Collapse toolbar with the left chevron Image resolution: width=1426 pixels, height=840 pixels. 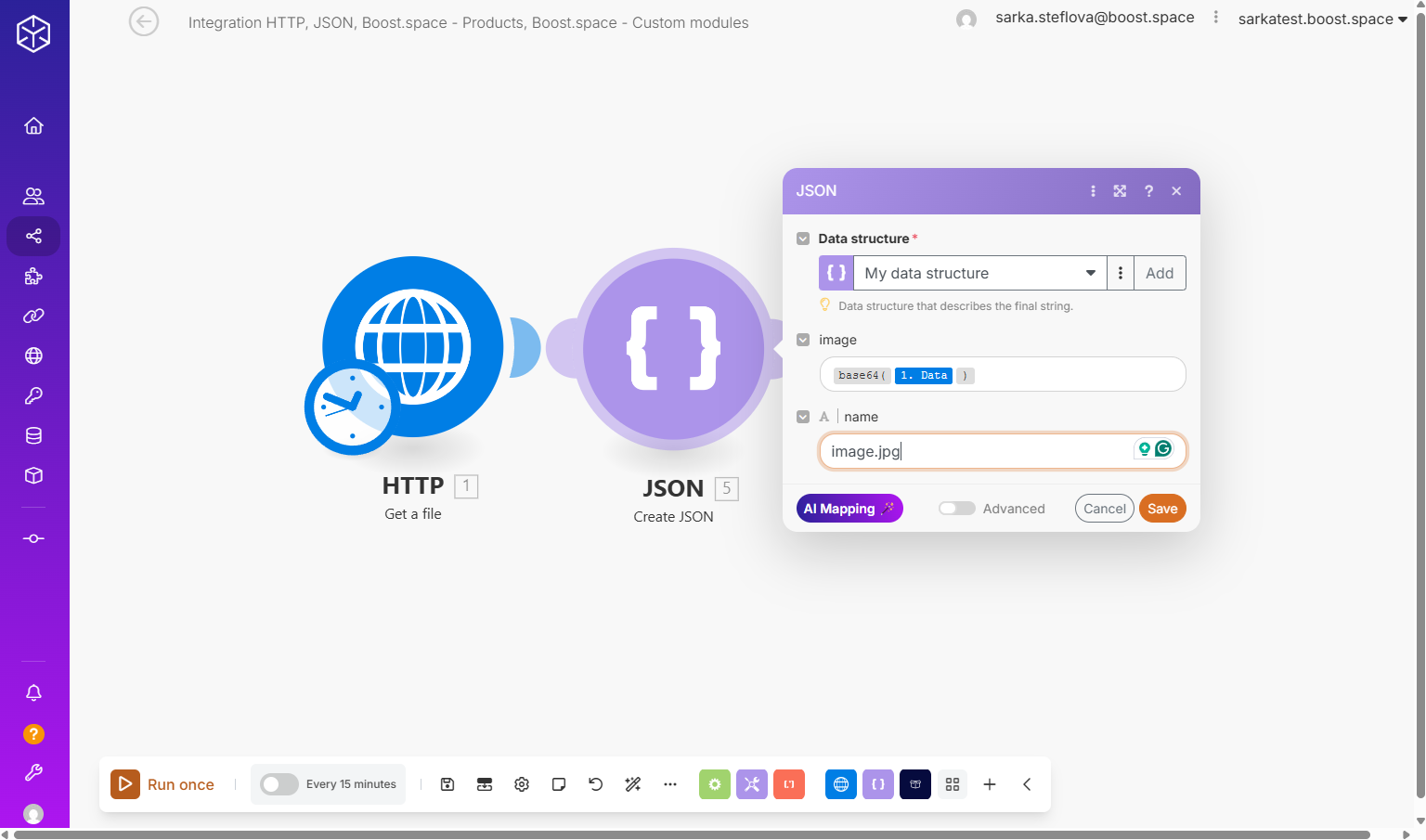pos(1027,784)
